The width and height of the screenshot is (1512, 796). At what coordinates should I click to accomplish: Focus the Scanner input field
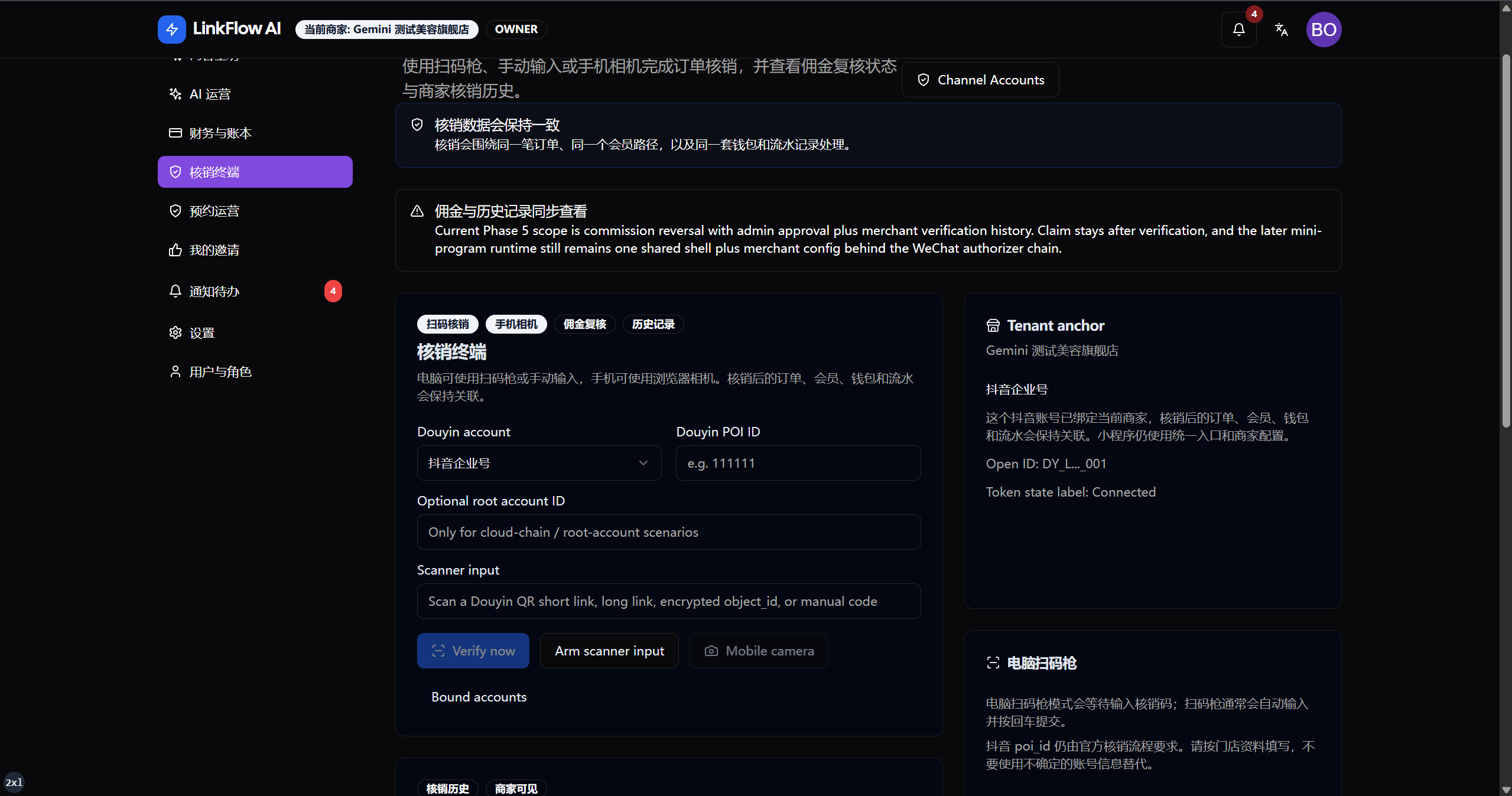click(669, 601)
